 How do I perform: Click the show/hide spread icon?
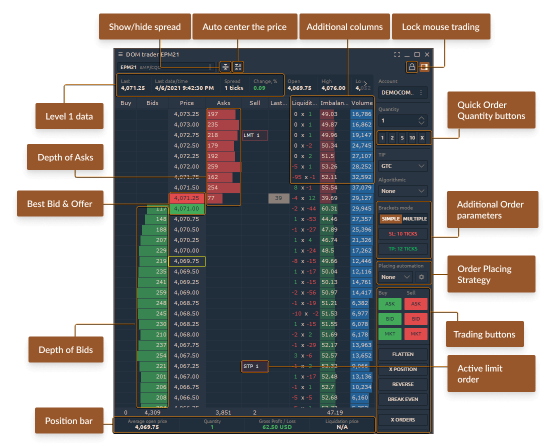click(225, 67)
